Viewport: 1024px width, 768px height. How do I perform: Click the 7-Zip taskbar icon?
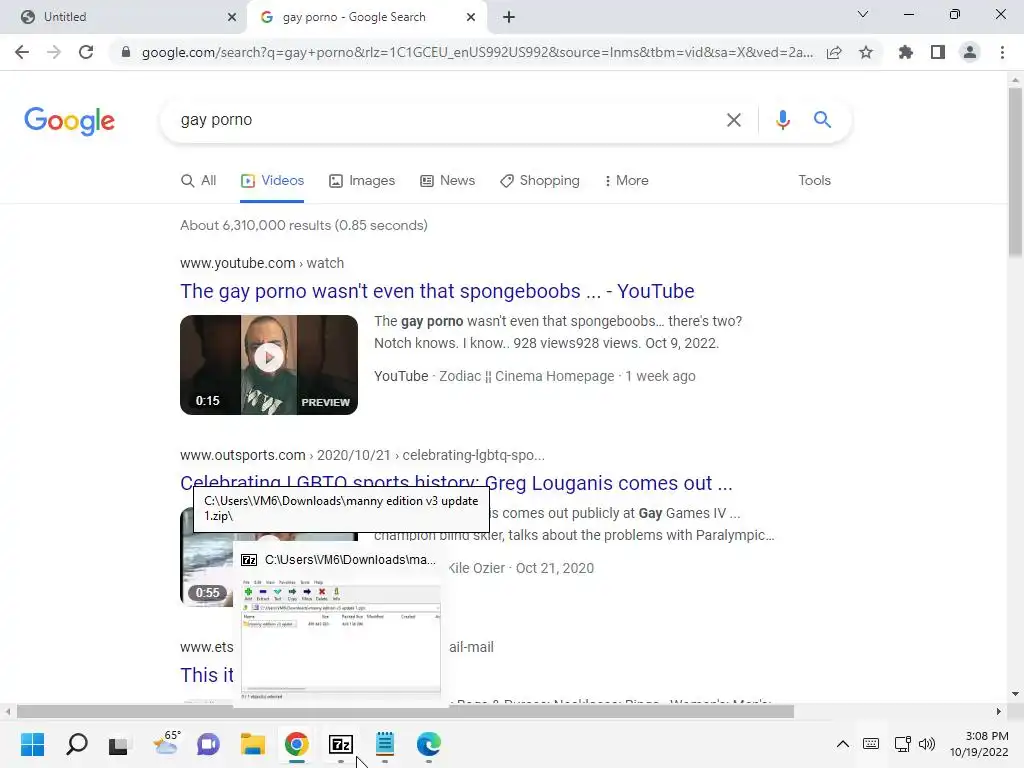[x=341, y=744]
